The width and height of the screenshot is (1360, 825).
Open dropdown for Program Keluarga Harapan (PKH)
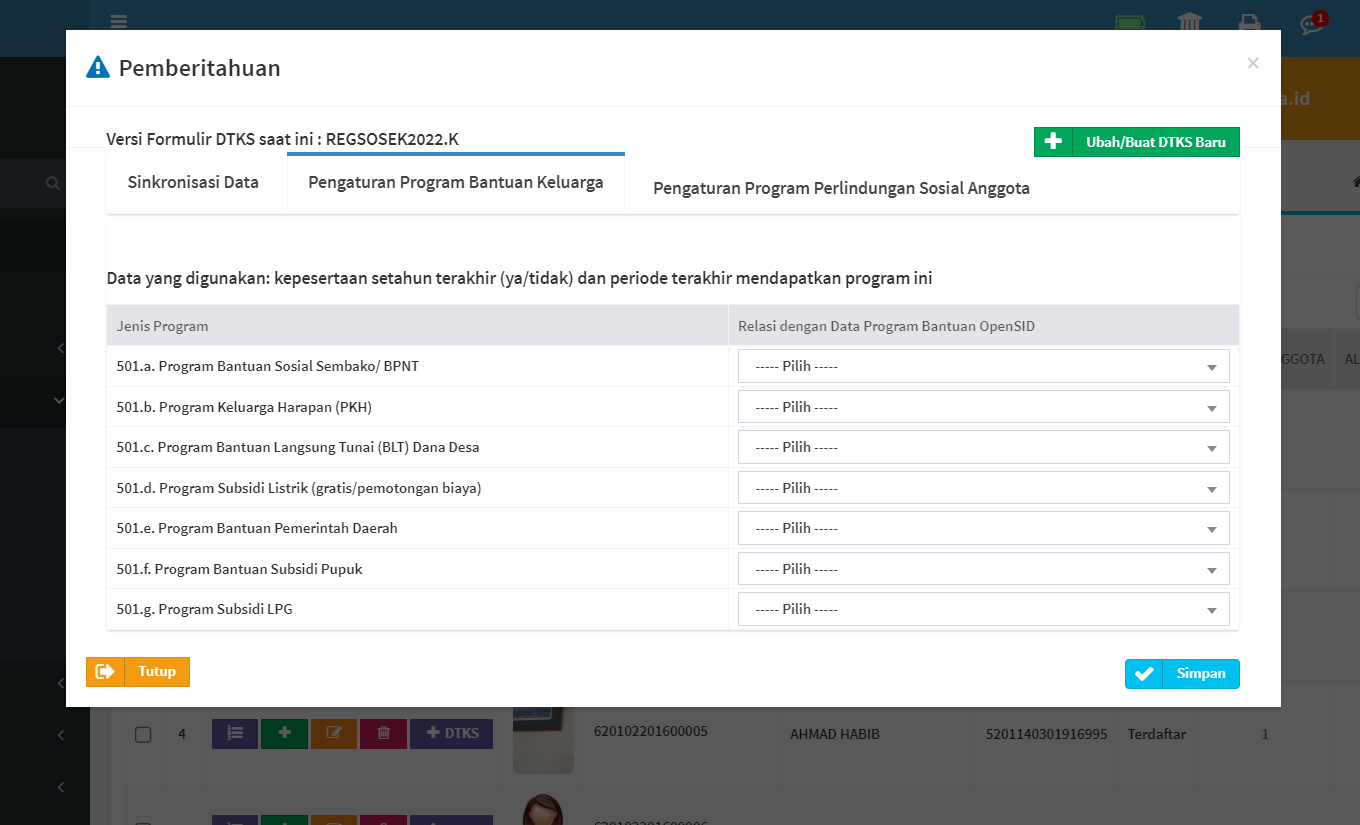click(x=983, y=406)
